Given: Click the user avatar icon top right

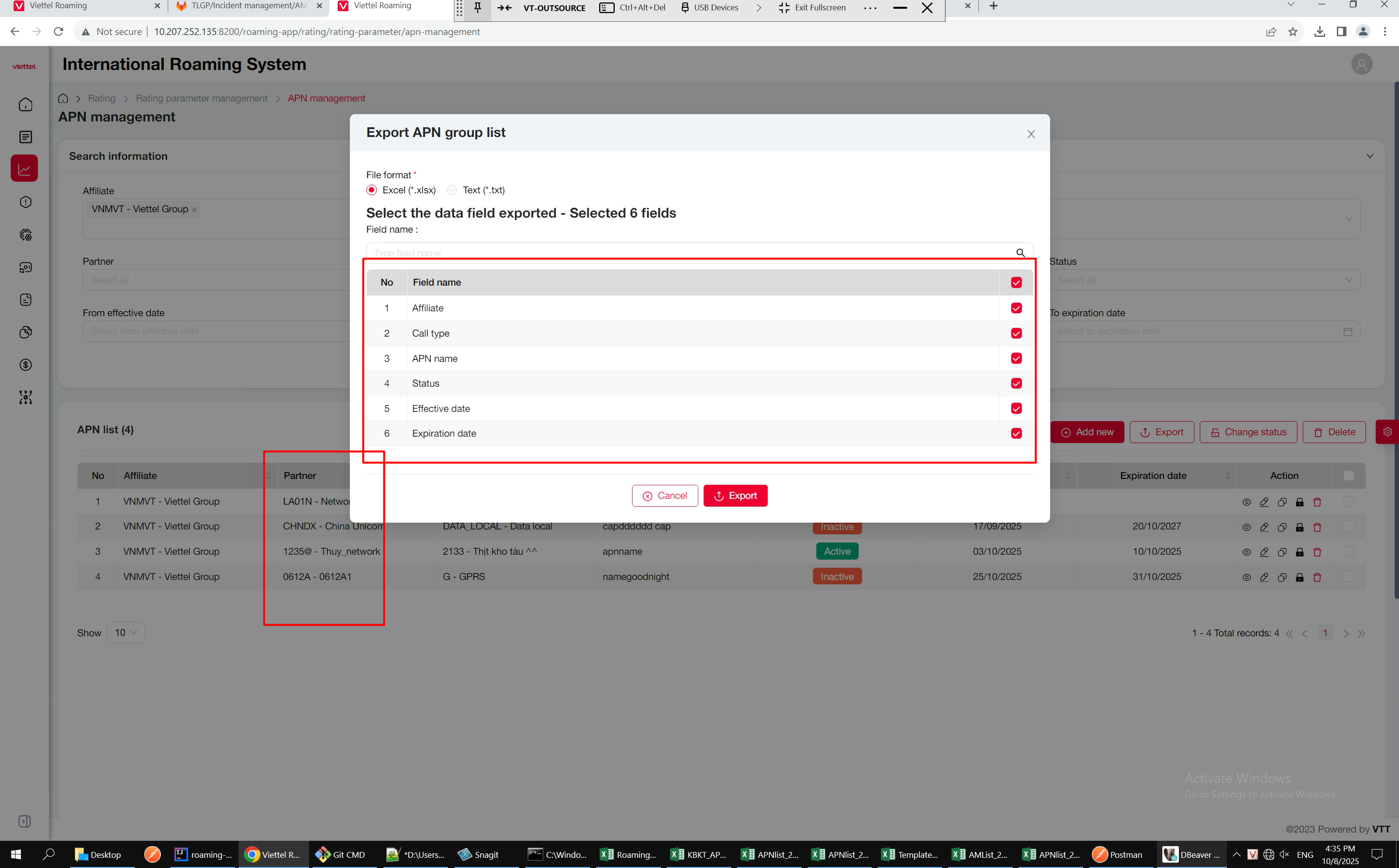Looking at the screenshot, I should [x=1361, y=64].
